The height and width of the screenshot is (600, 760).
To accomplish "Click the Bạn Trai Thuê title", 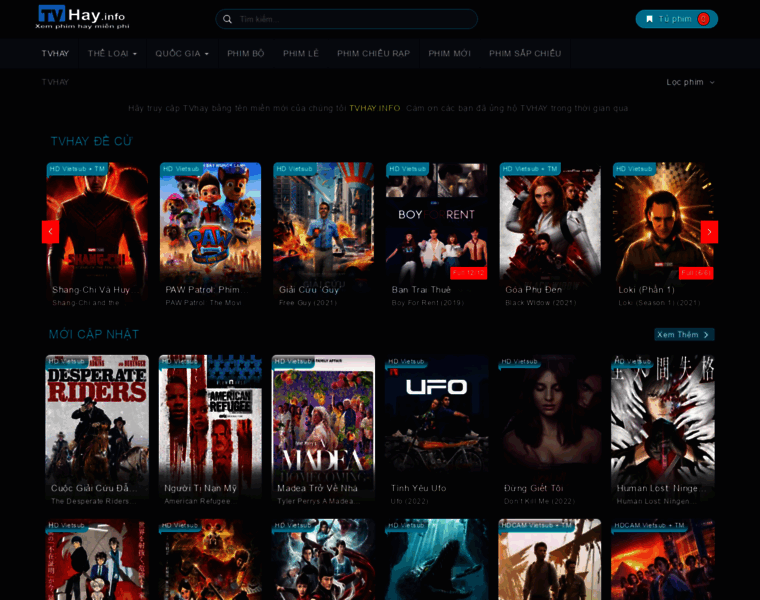I will (x=421, y=290).
